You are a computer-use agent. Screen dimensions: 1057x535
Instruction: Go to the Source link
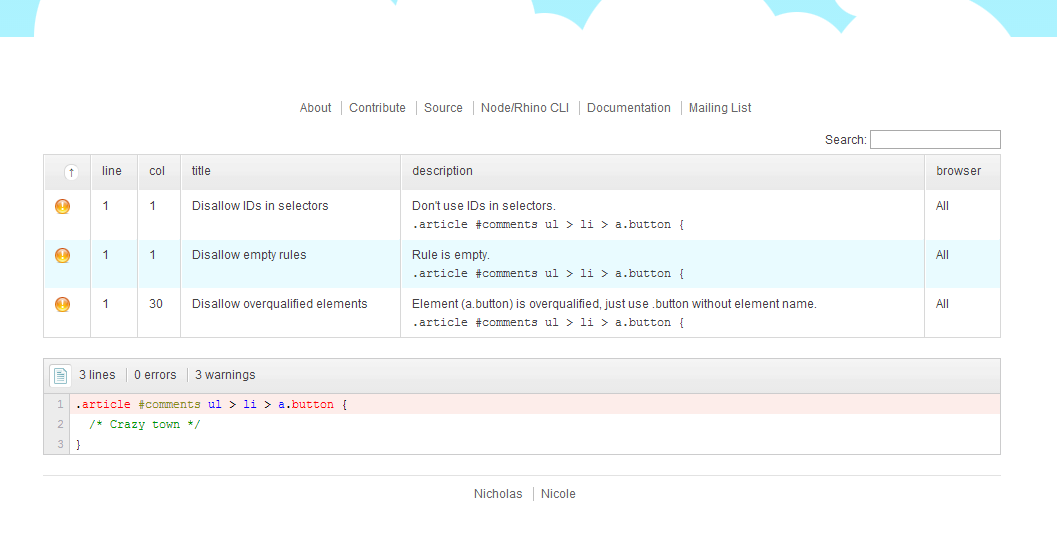443,108
